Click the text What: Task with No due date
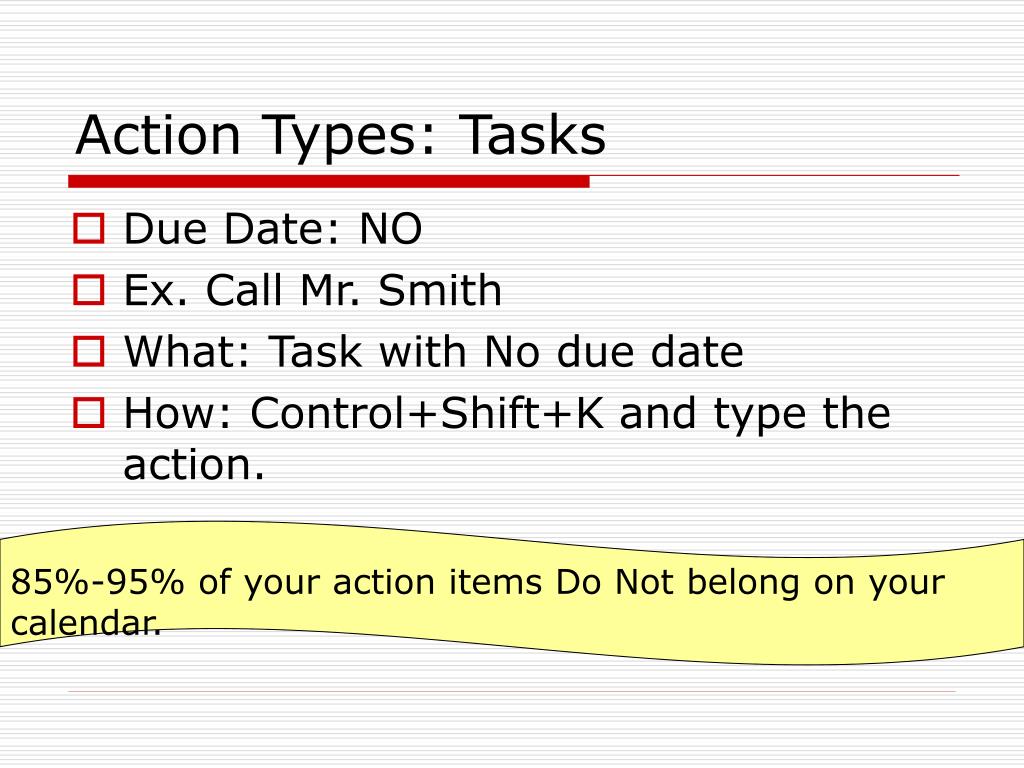Viewport: 1024px width, 768px height. (434, 351)
